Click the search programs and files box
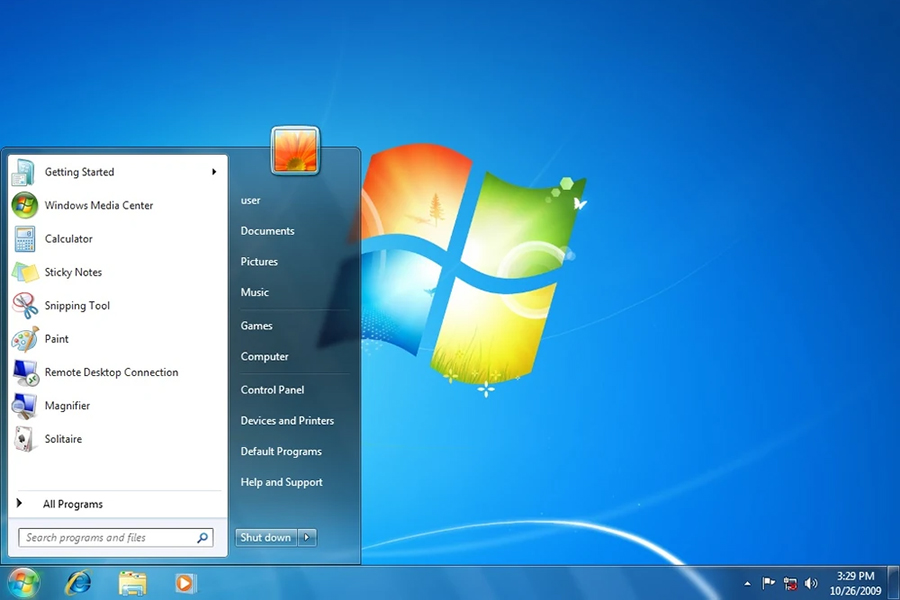 (x=110, y=537)
